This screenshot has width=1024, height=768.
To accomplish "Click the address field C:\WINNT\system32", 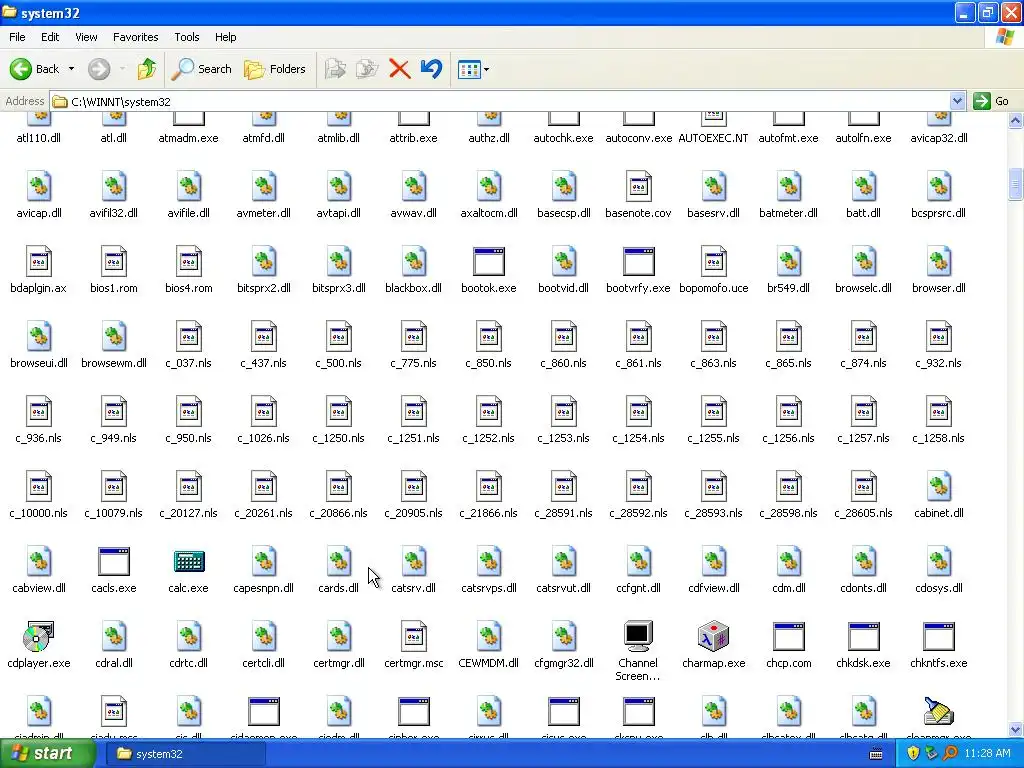I will (x=500, y=101).
